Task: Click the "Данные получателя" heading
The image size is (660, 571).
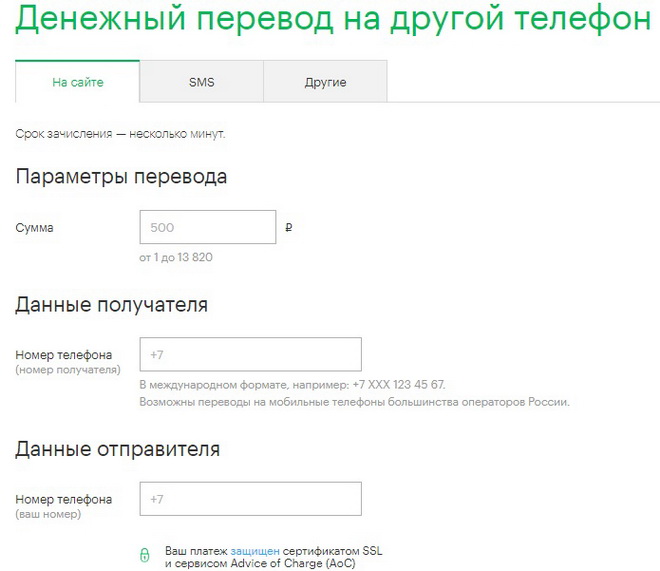Action: click(112, 305)
